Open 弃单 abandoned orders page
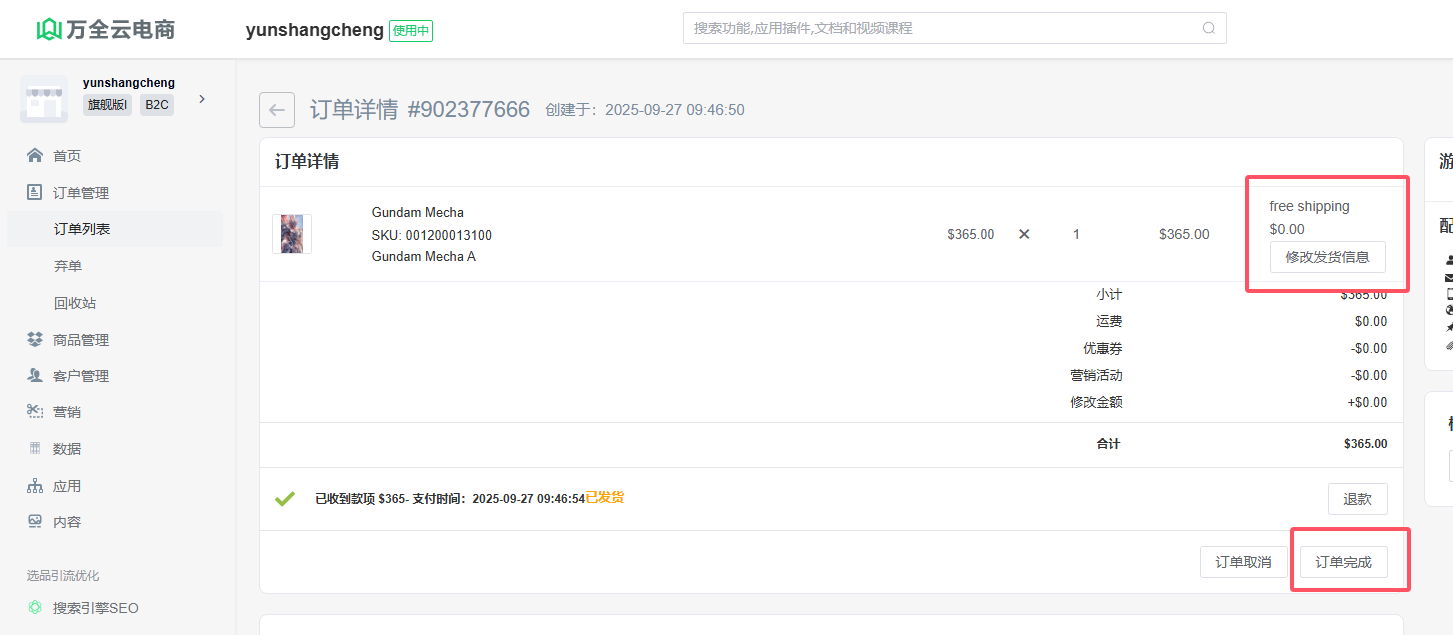1453x635 pixels. (x=68, y=266)
